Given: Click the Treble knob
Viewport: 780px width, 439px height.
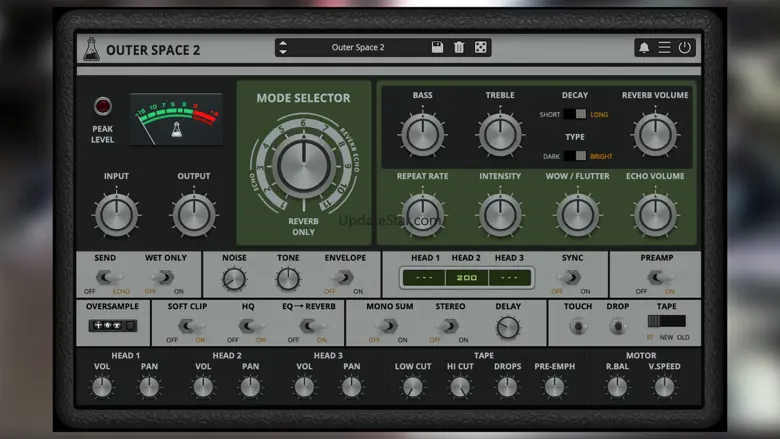Looking at the screenshot, I should [500, 134].
